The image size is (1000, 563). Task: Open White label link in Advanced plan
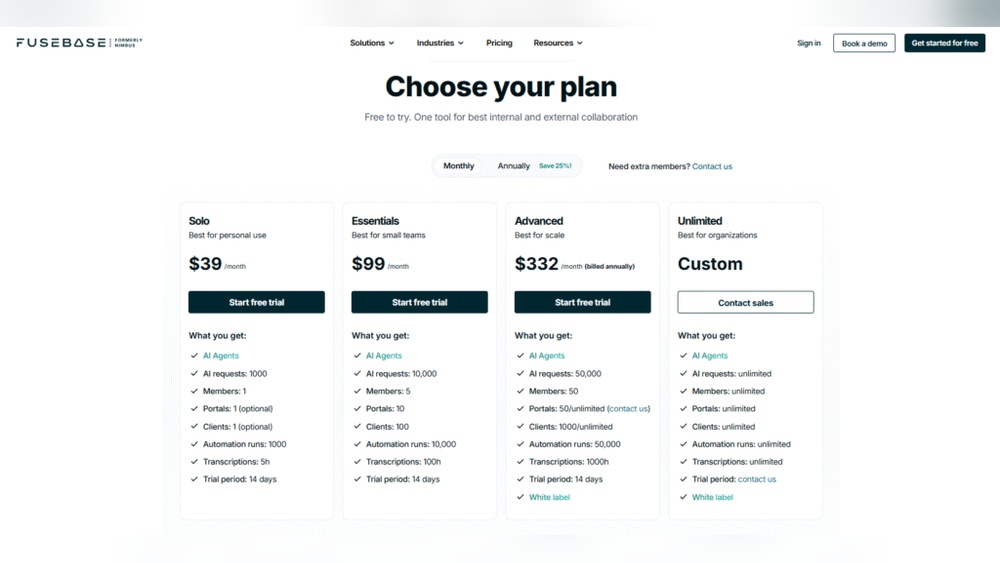[549, 497]
